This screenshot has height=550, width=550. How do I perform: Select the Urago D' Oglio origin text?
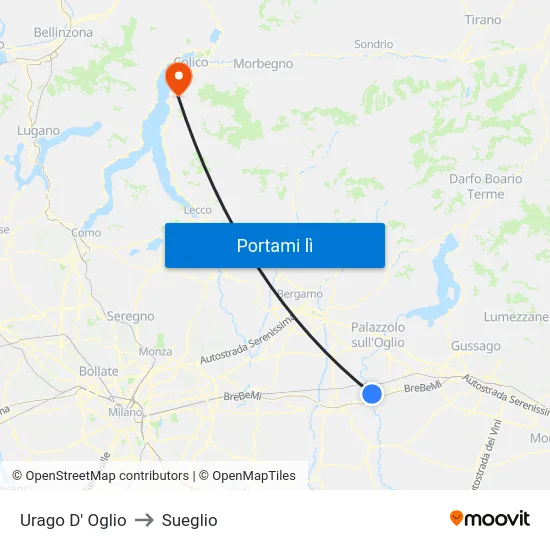[x=73, y=520]
